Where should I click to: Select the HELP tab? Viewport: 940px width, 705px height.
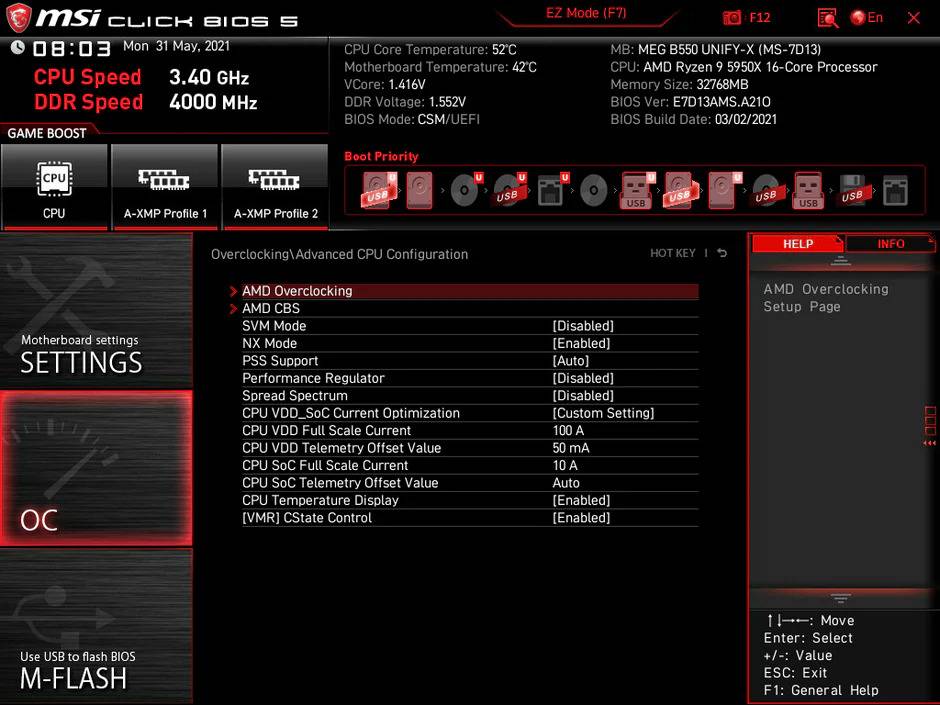[x=797, y=244]
